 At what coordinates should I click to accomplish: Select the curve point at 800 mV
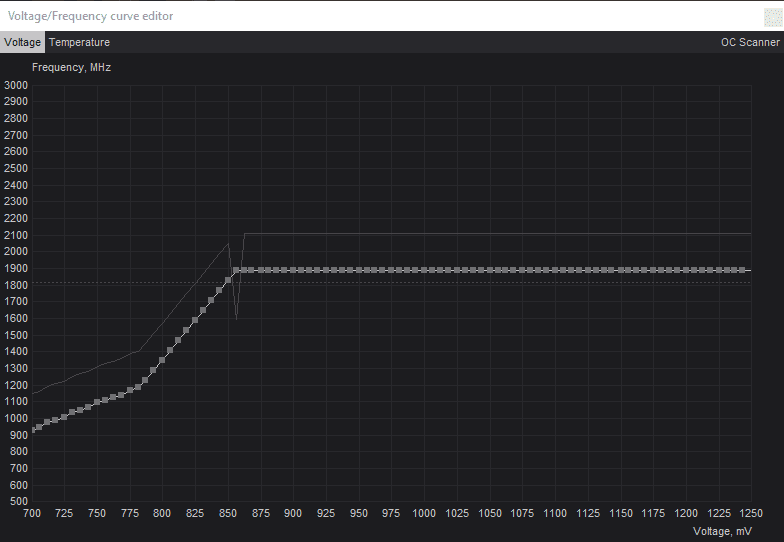click(x=162, y=360)
